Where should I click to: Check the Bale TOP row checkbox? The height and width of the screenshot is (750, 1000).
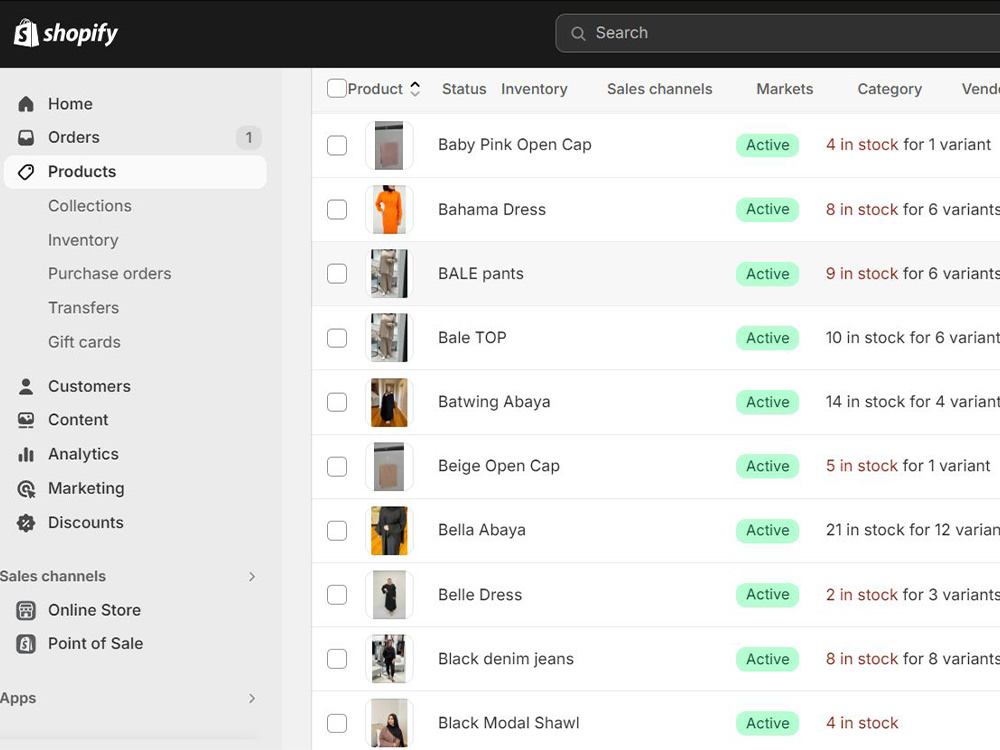[x=337, y=338]
